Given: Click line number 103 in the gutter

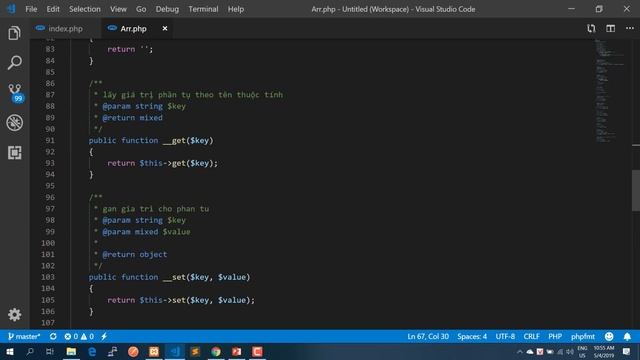Looking at the screenshot, I should tap(48, 277).
